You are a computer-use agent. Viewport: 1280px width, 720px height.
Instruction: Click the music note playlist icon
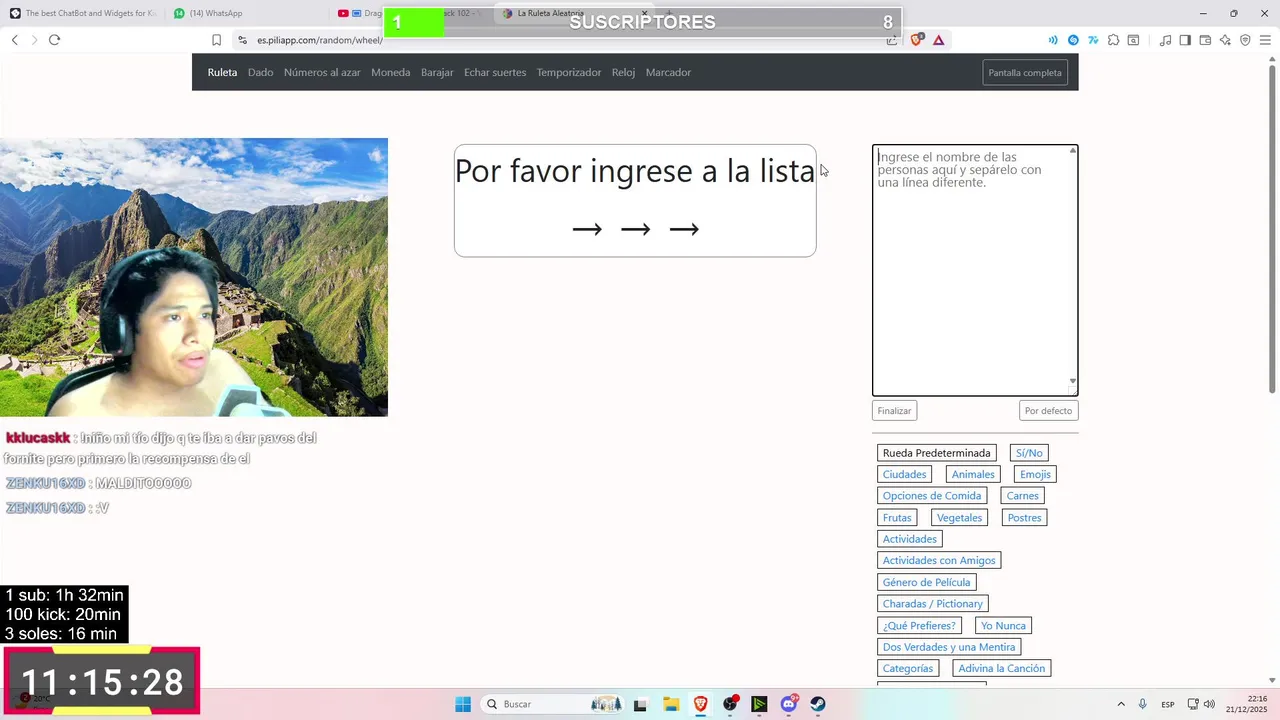click(1165, 40)
